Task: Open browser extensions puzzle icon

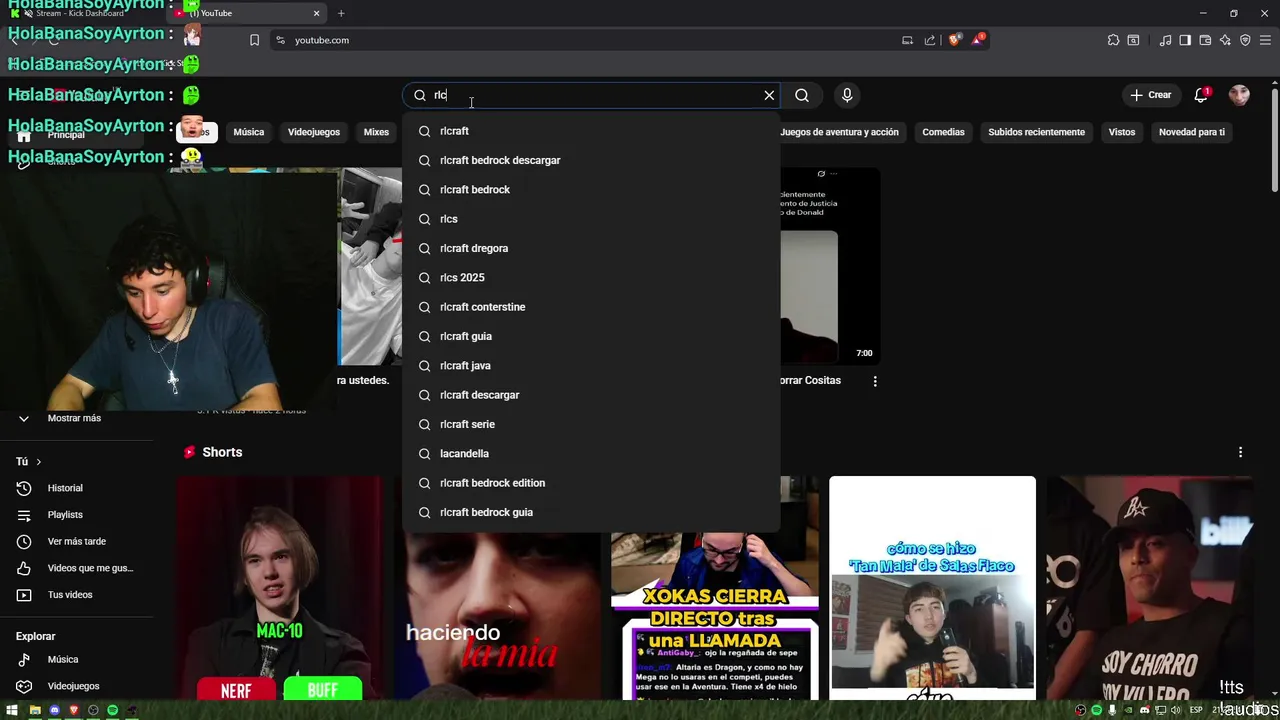Action: point(1113,40)
